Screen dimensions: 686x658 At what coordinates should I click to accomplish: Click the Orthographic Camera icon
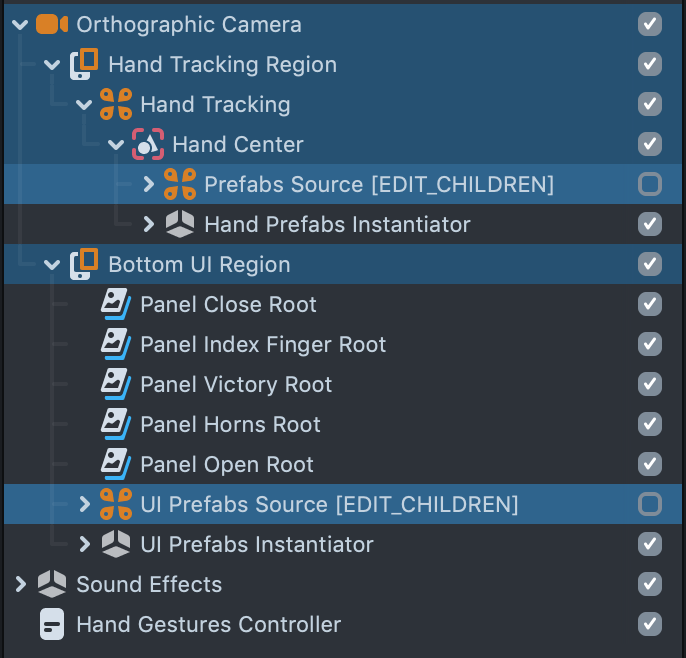52,24
